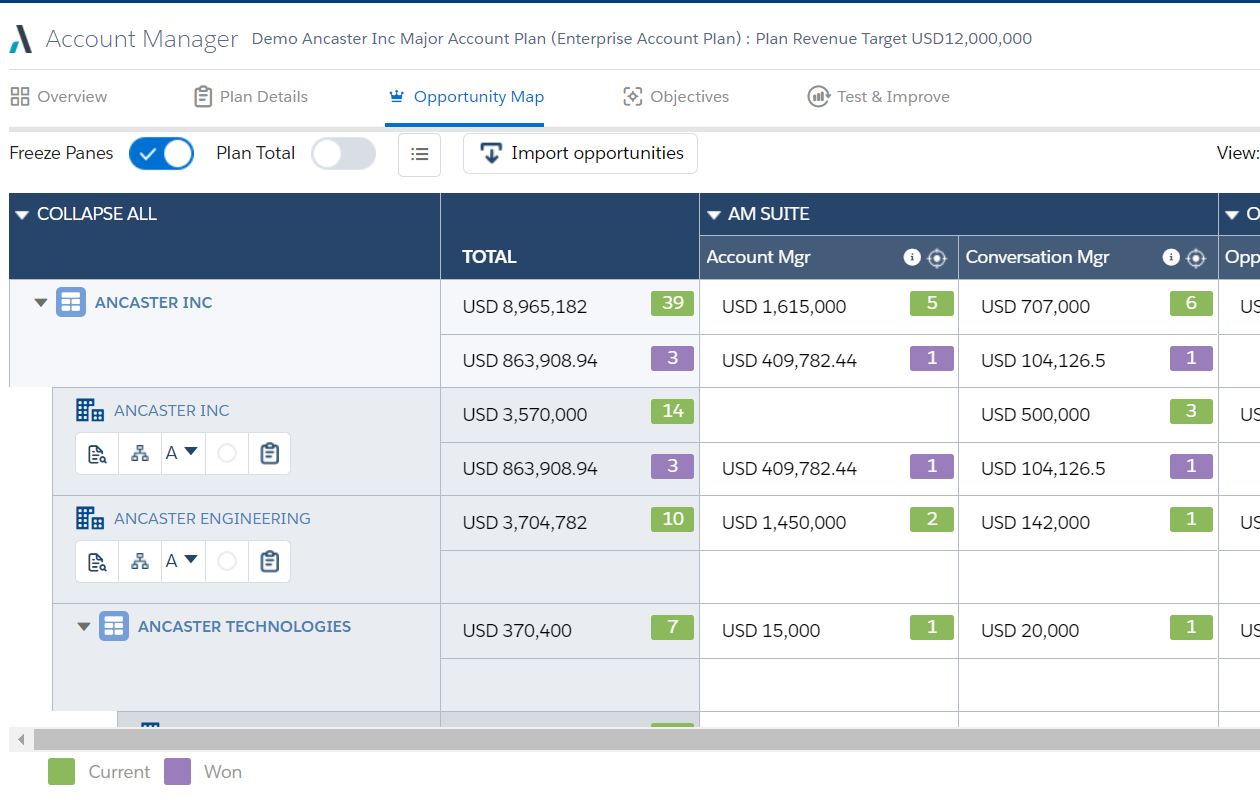Click the green 39 badge in TOTAL column
This screenshot has width=1260, height=801.
point(673,303)
